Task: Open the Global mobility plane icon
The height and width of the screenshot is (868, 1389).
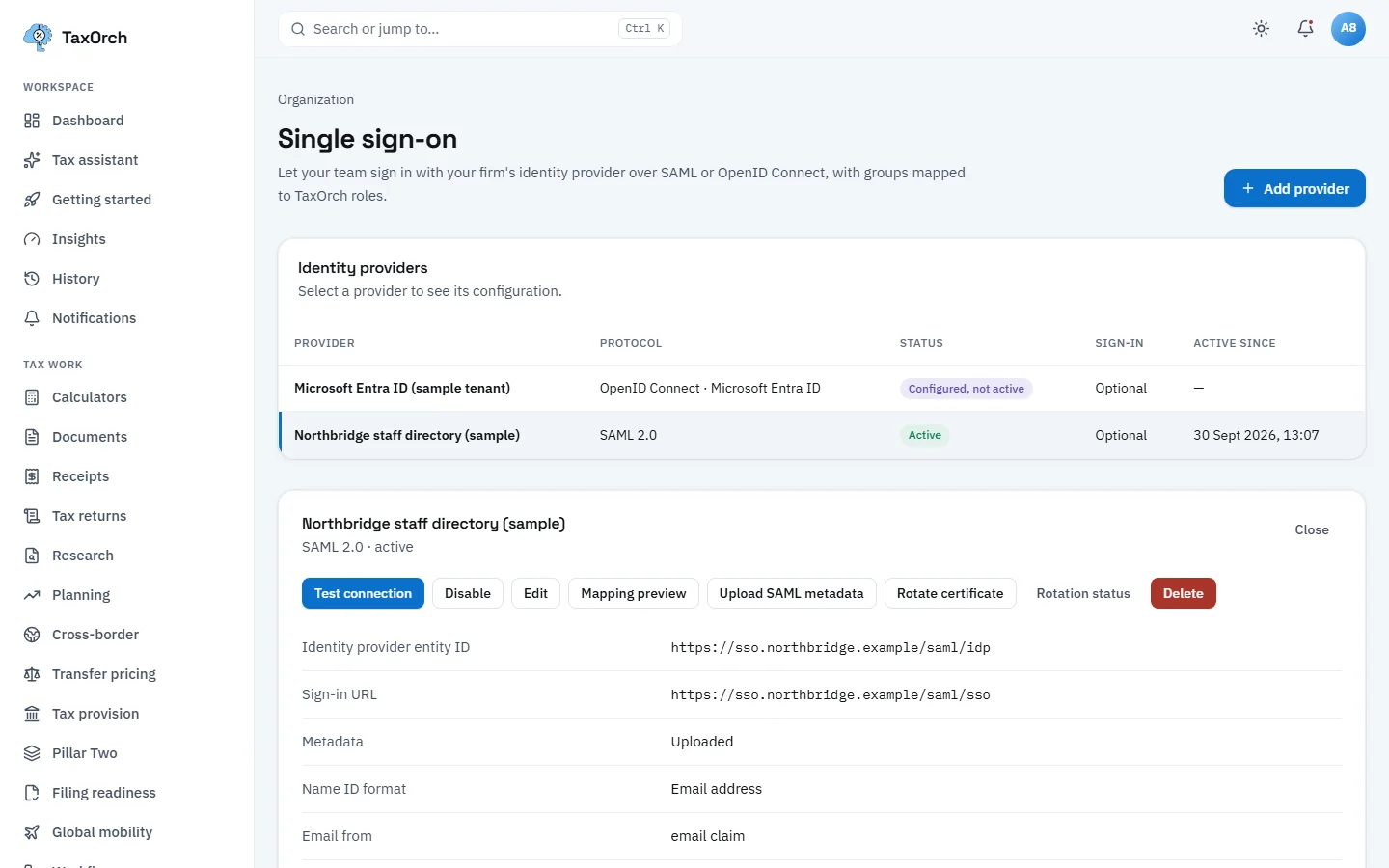Action: coord(32,832)
